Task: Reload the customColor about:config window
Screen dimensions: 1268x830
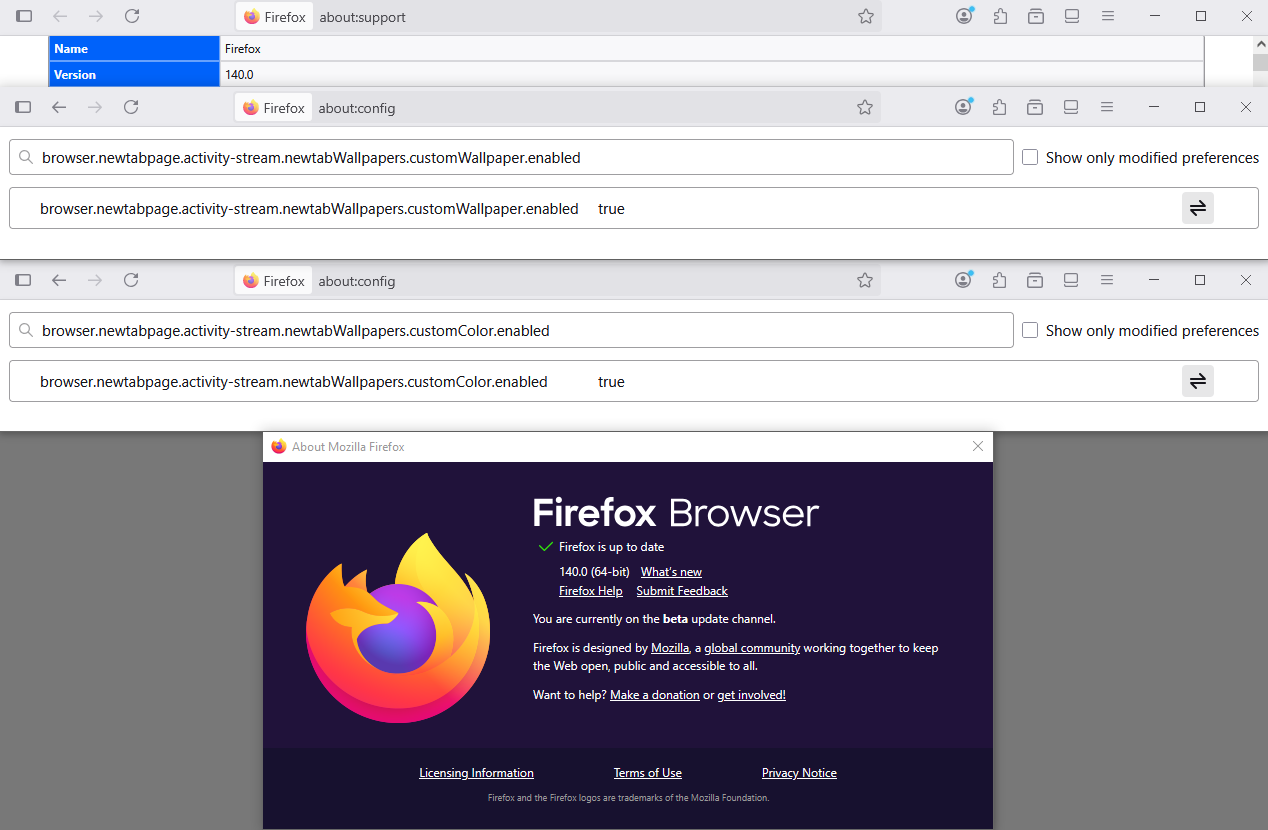Action: pos(131,280)
